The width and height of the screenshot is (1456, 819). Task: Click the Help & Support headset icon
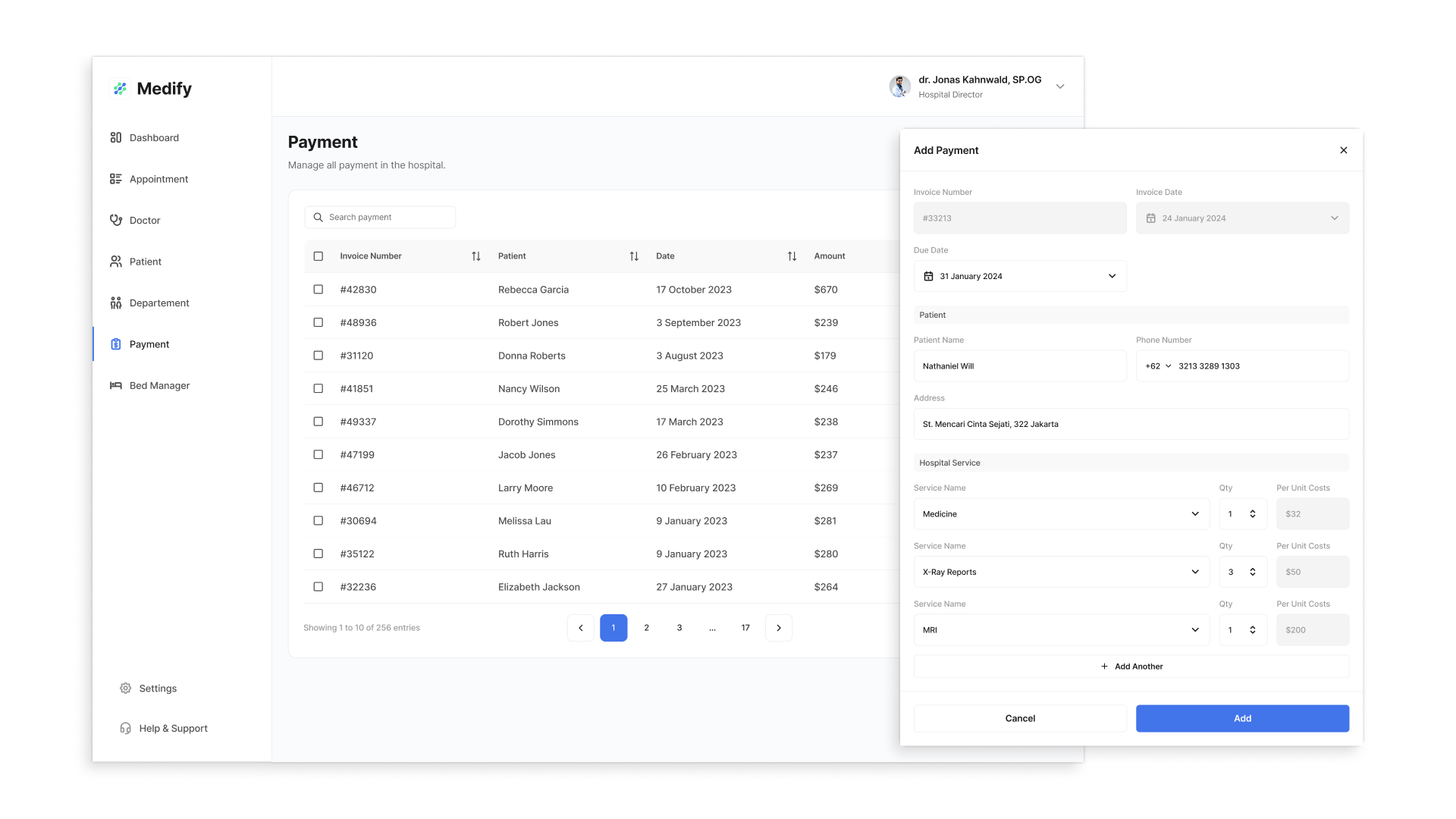point(125,728)
